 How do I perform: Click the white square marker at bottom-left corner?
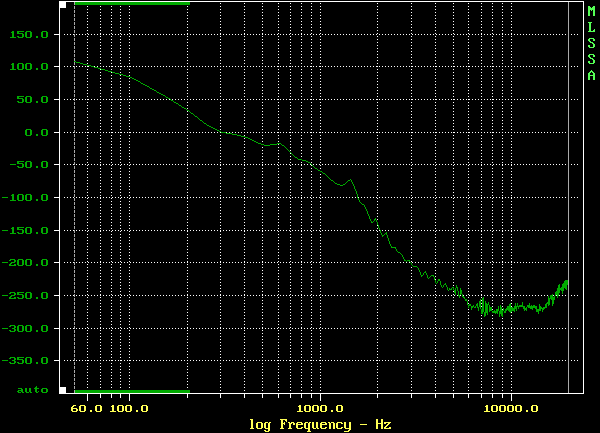(62, 390)
